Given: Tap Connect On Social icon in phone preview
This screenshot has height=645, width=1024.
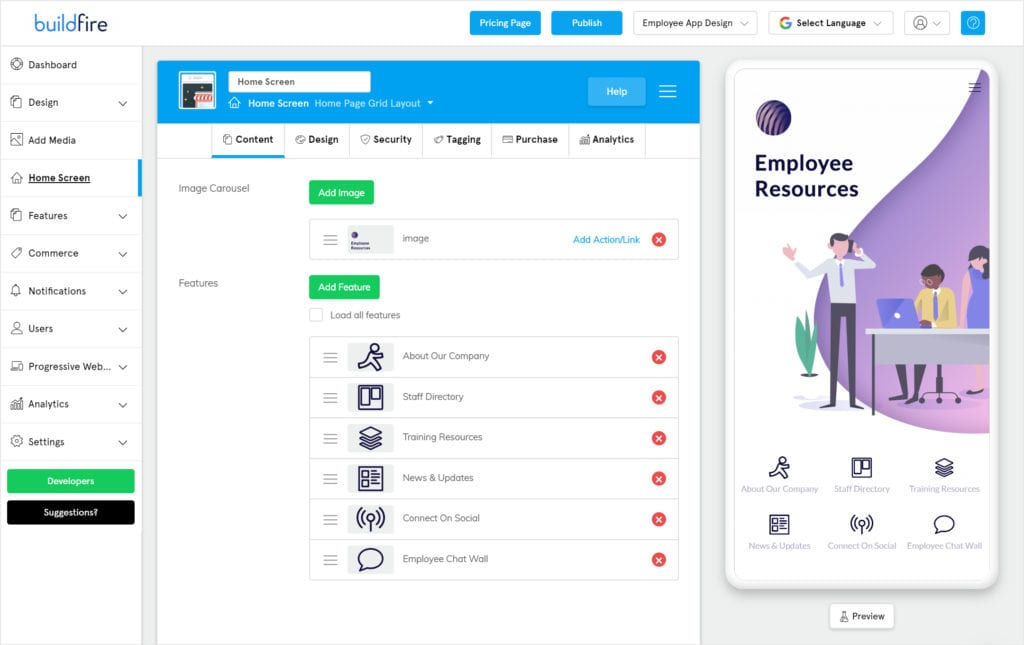Looking at the screenshot, I should [x=861, y=525].
